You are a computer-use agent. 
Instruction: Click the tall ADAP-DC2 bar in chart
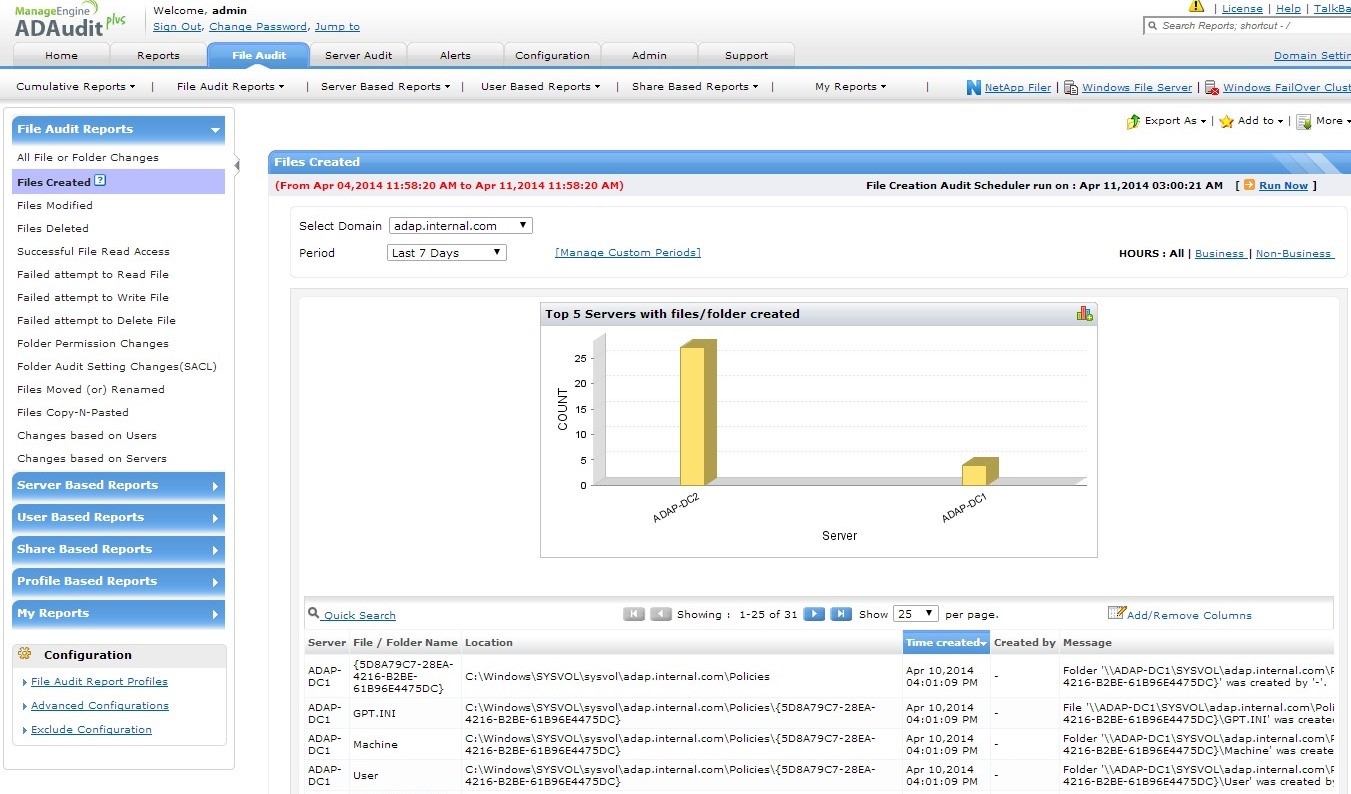pos(698,412)
